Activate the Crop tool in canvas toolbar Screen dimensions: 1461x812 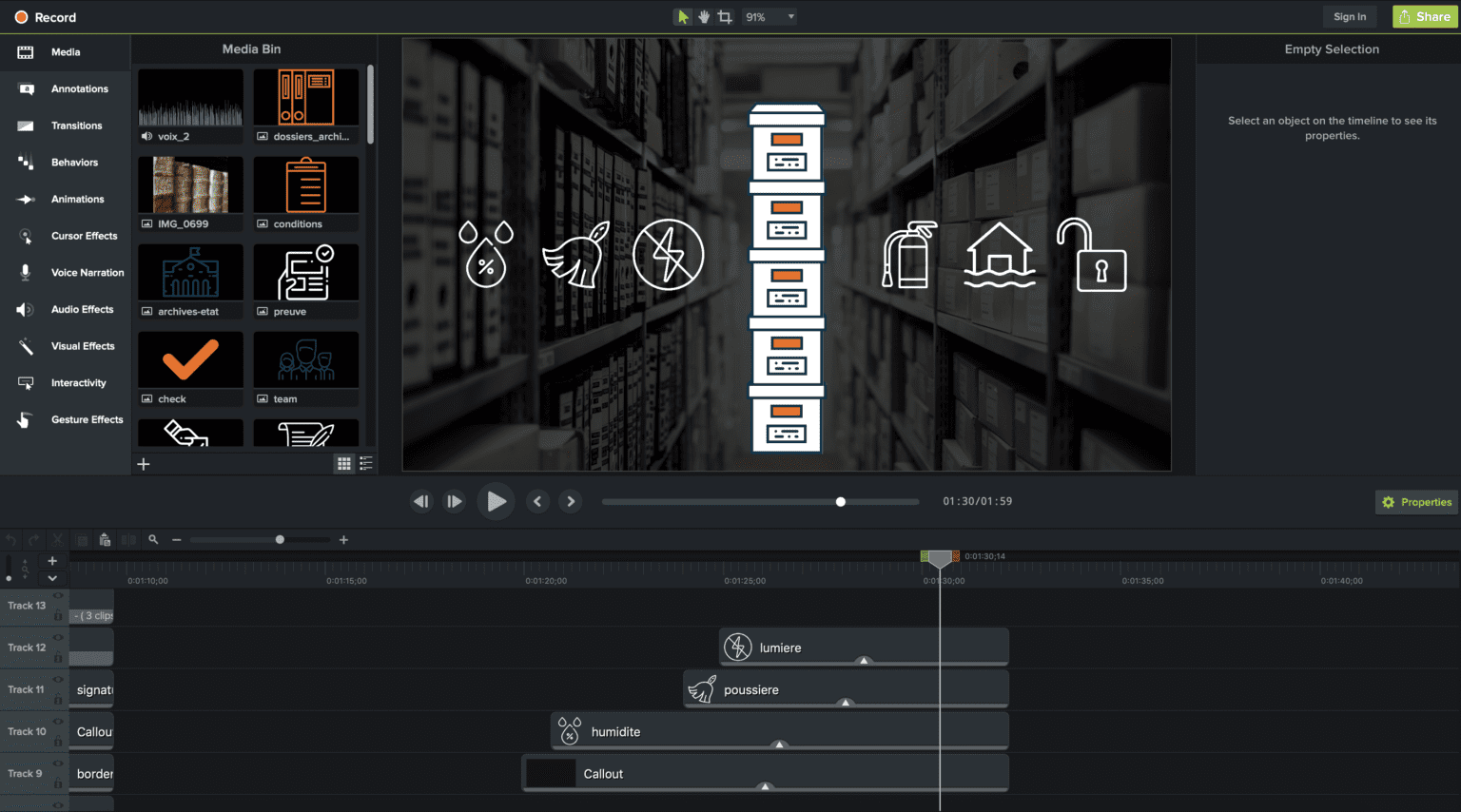point(723,16)
